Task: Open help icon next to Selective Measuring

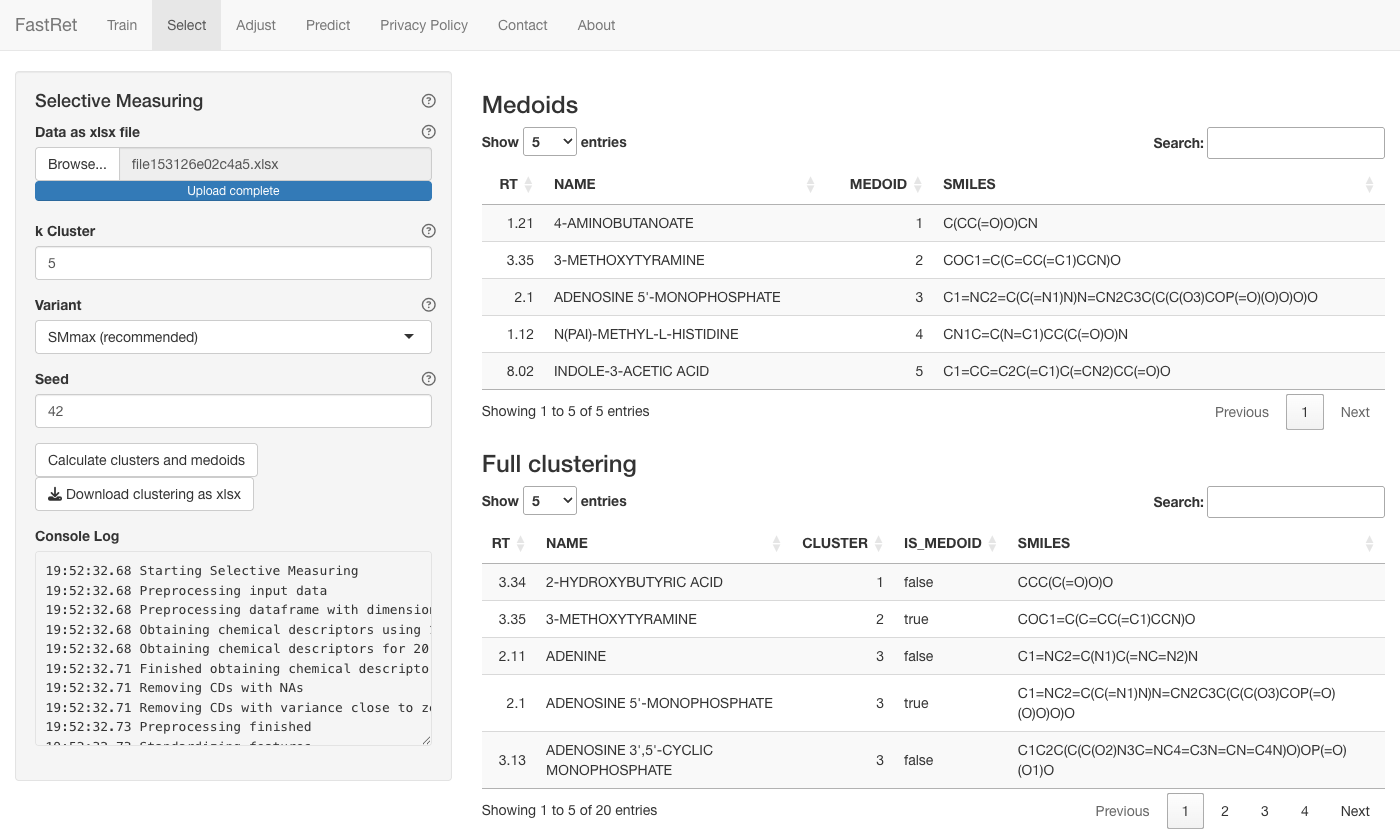Action: pyautogui.click(x=429, y=101)
